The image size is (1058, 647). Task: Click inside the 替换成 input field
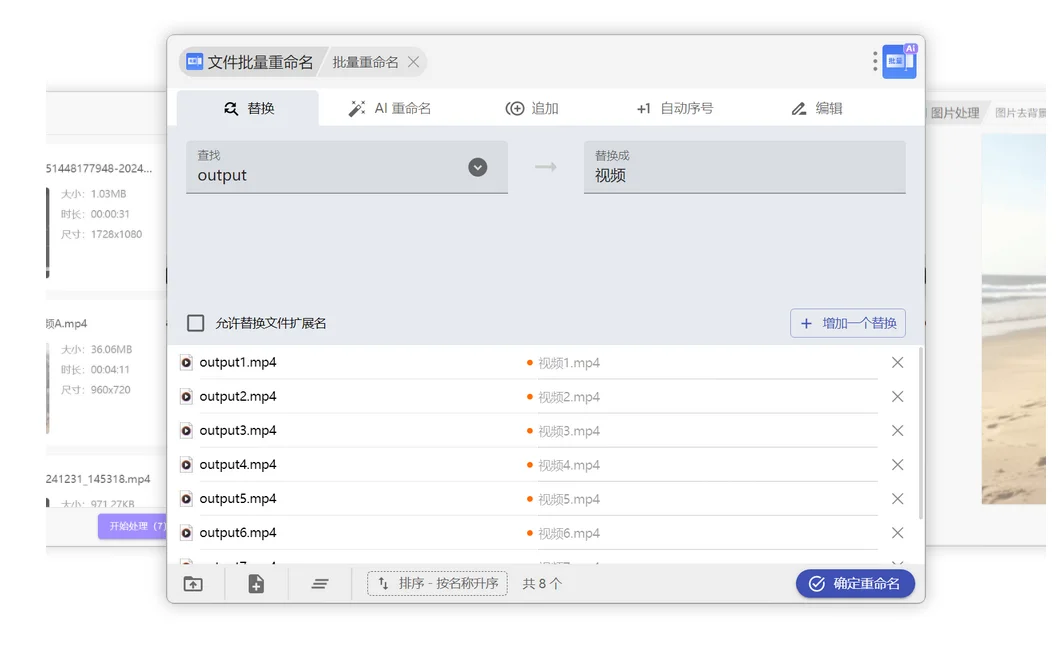pyautogui.click(x=745, y=175)
